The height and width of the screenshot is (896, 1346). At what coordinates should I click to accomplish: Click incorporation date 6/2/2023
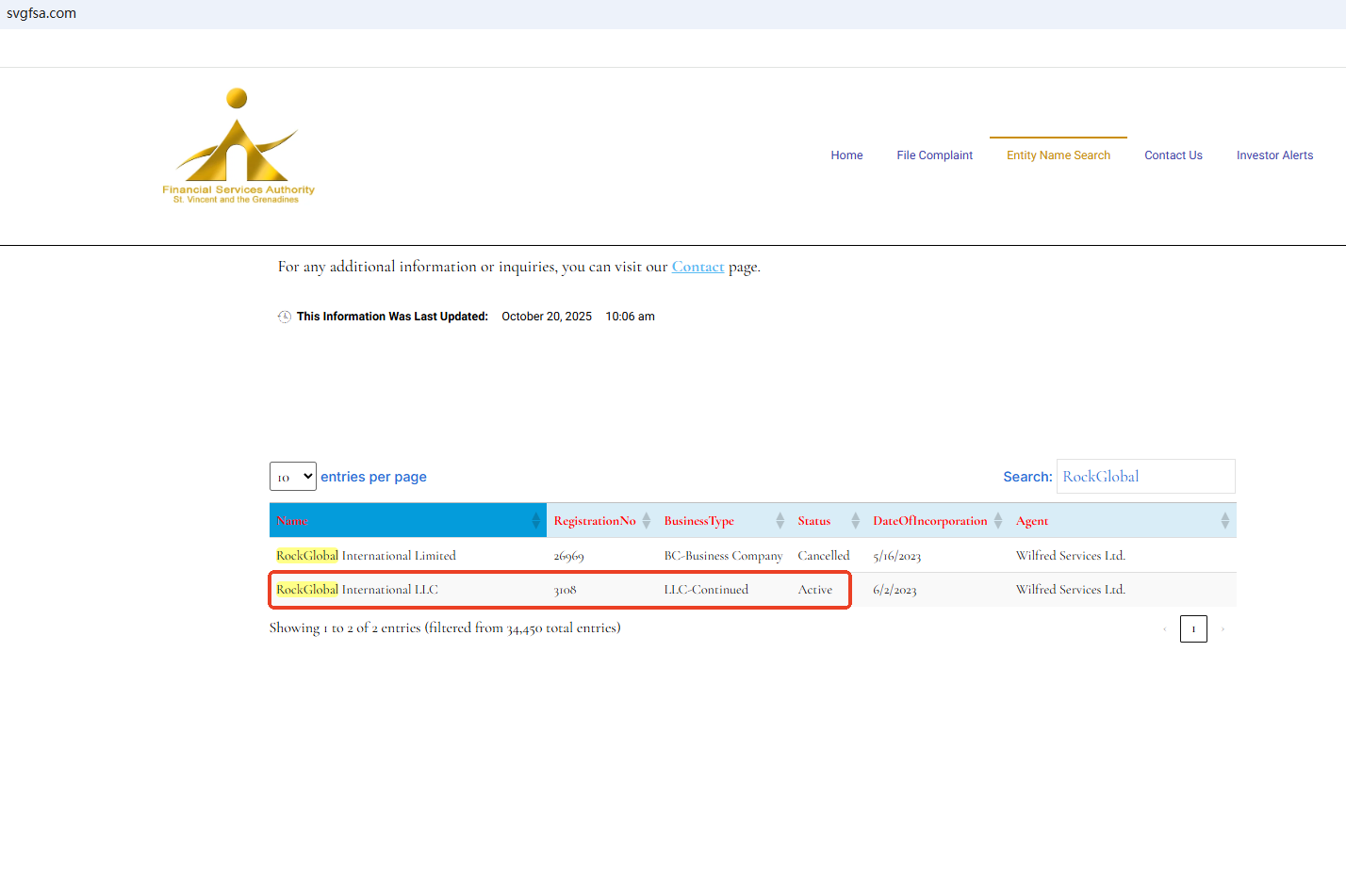coord(895,590)
